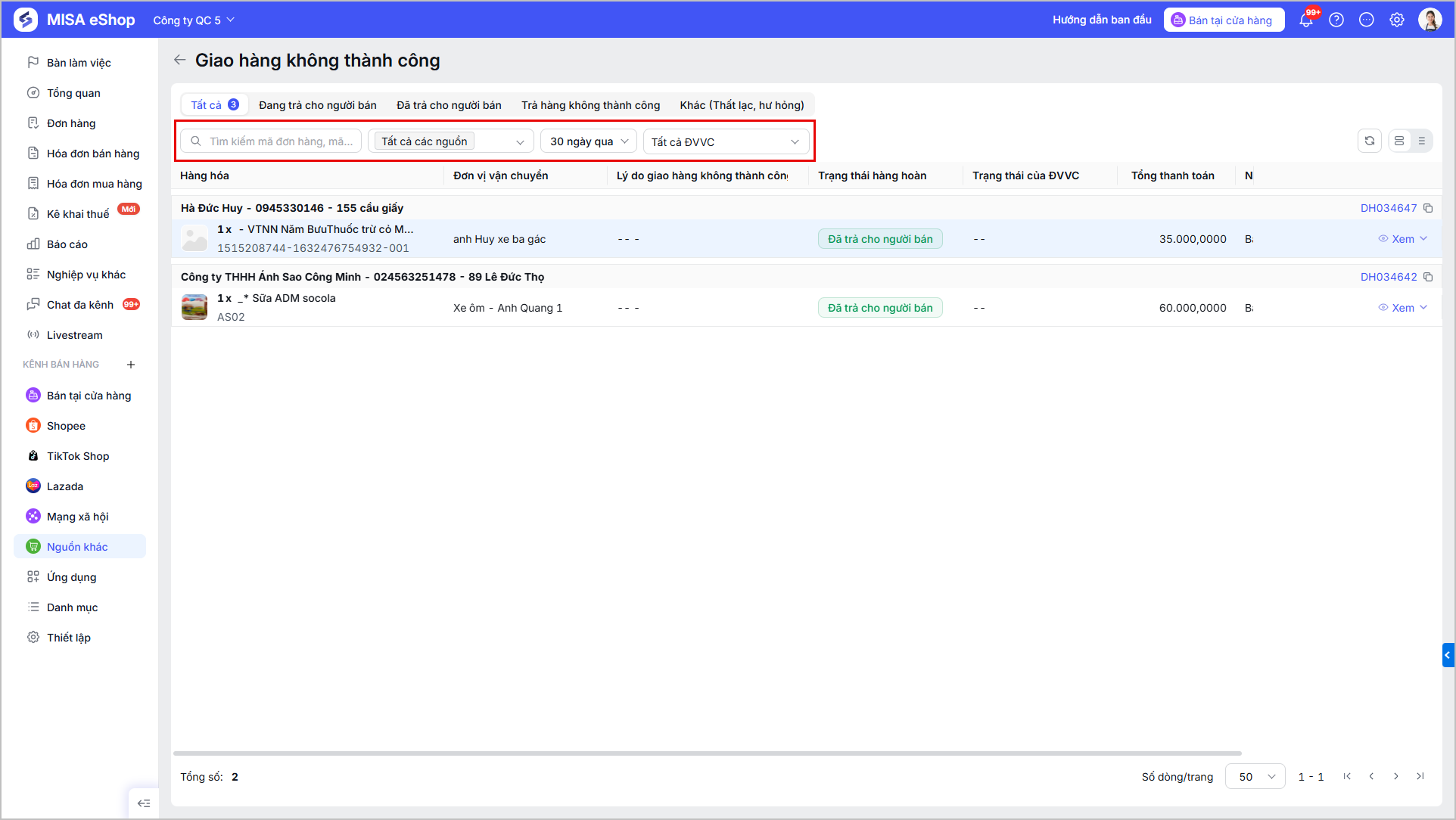
Task: Open the 30 ngày qua date filter
Action: point(589,141)
